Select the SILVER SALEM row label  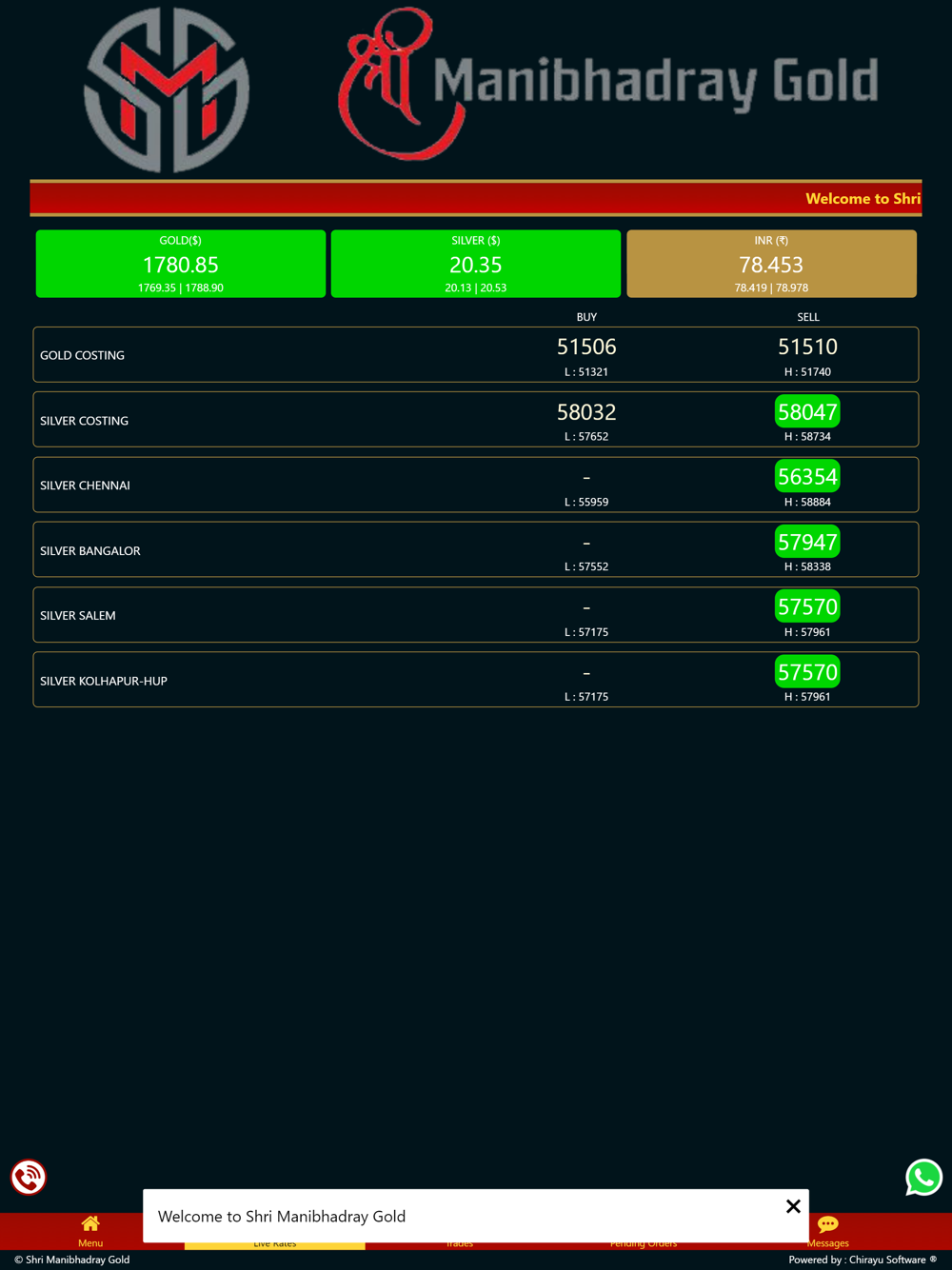[78, 616]
